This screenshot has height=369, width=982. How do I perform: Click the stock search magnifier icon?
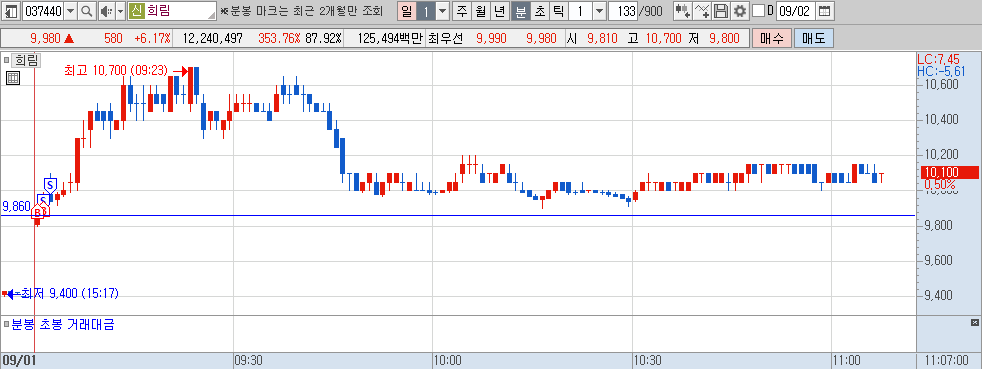pyautogui.click(x=86, y=11)
